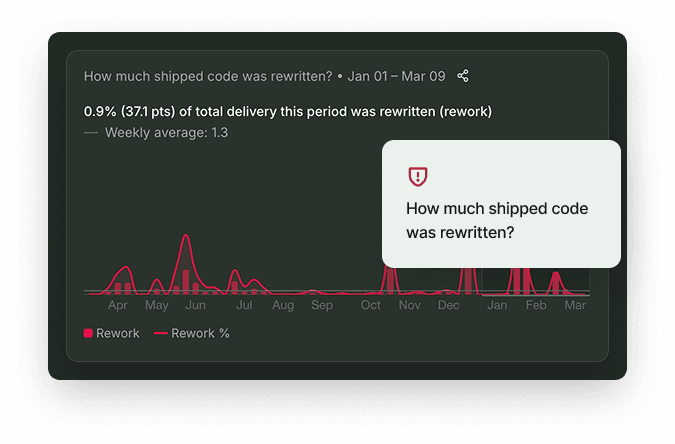Image resolution: width=675 pixels, height=444 pixels.
Task: Select the Aug axis label
Action: click(283, 305)
